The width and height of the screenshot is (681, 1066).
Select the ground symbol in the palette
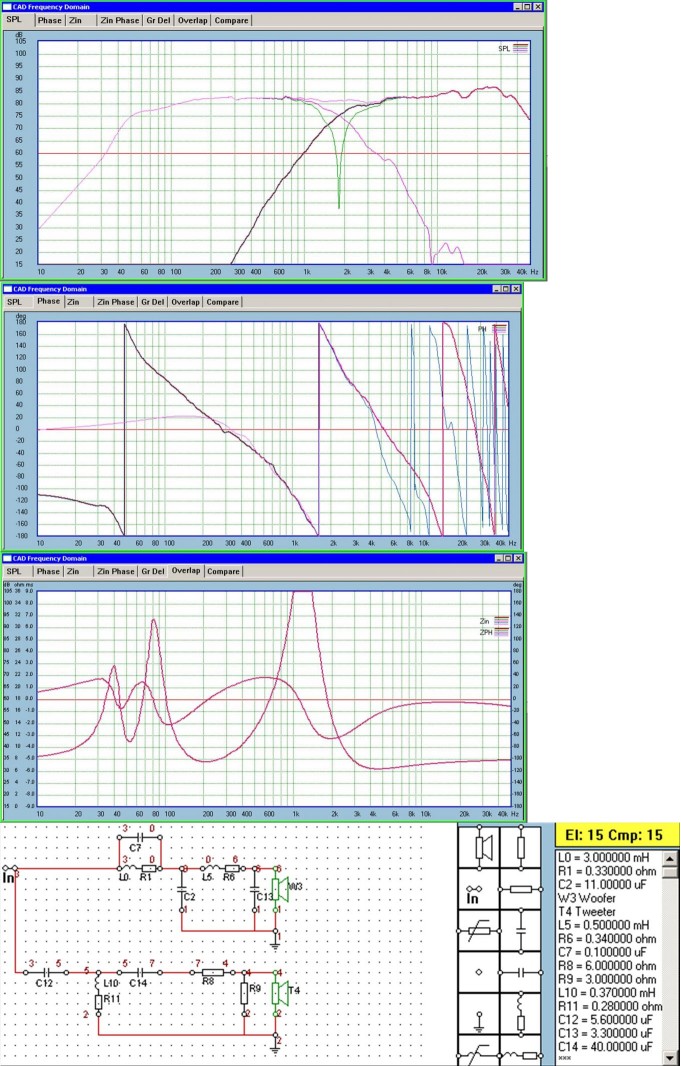click(479, 1020)
